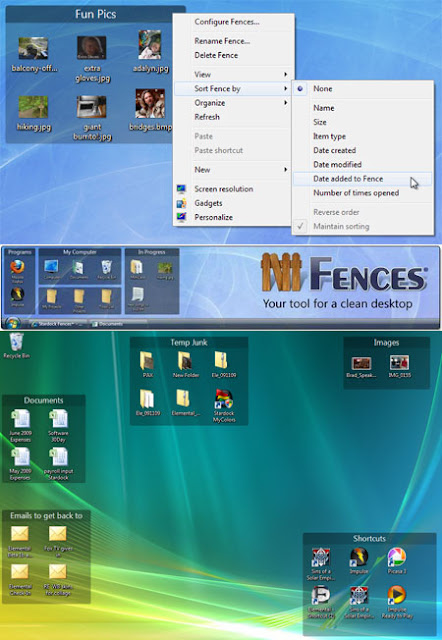Click Impulse shortcut in Shortcuts fence

click(359, 557)
